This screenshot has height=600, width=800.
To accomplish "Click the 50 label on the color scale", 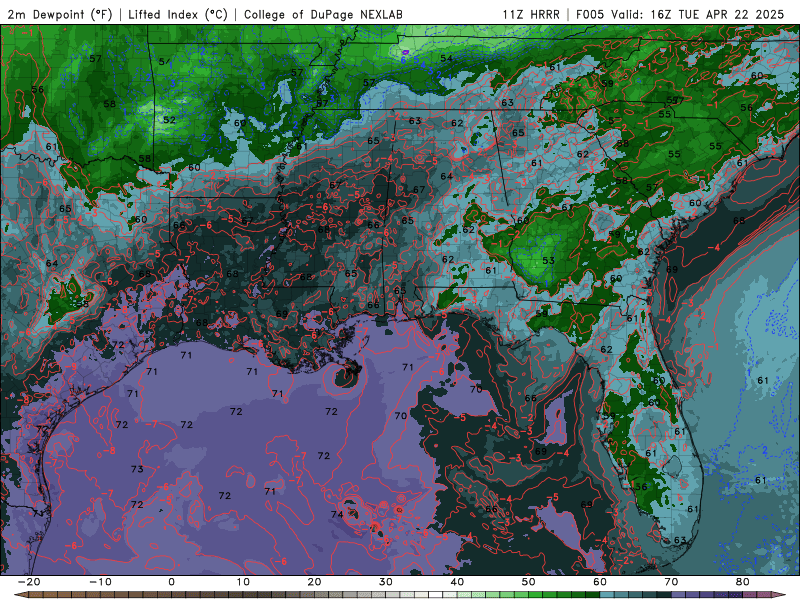I will click(529, 582).
